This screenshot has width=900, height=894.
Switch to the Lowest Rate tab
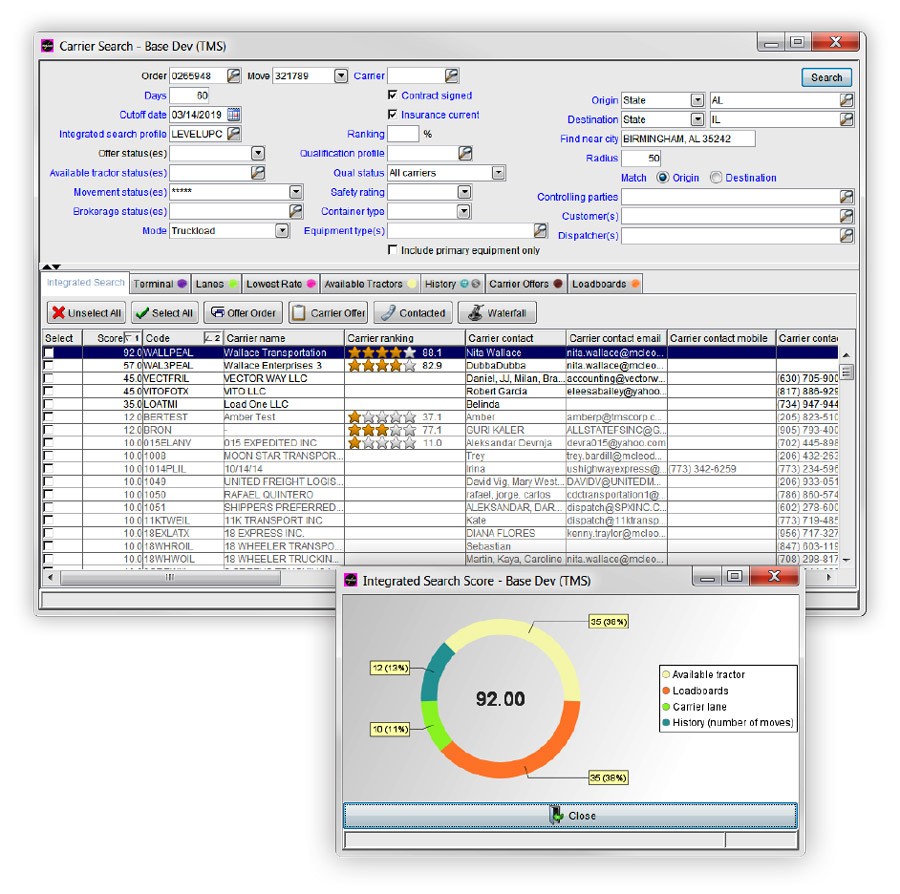(x=279, y=284)
